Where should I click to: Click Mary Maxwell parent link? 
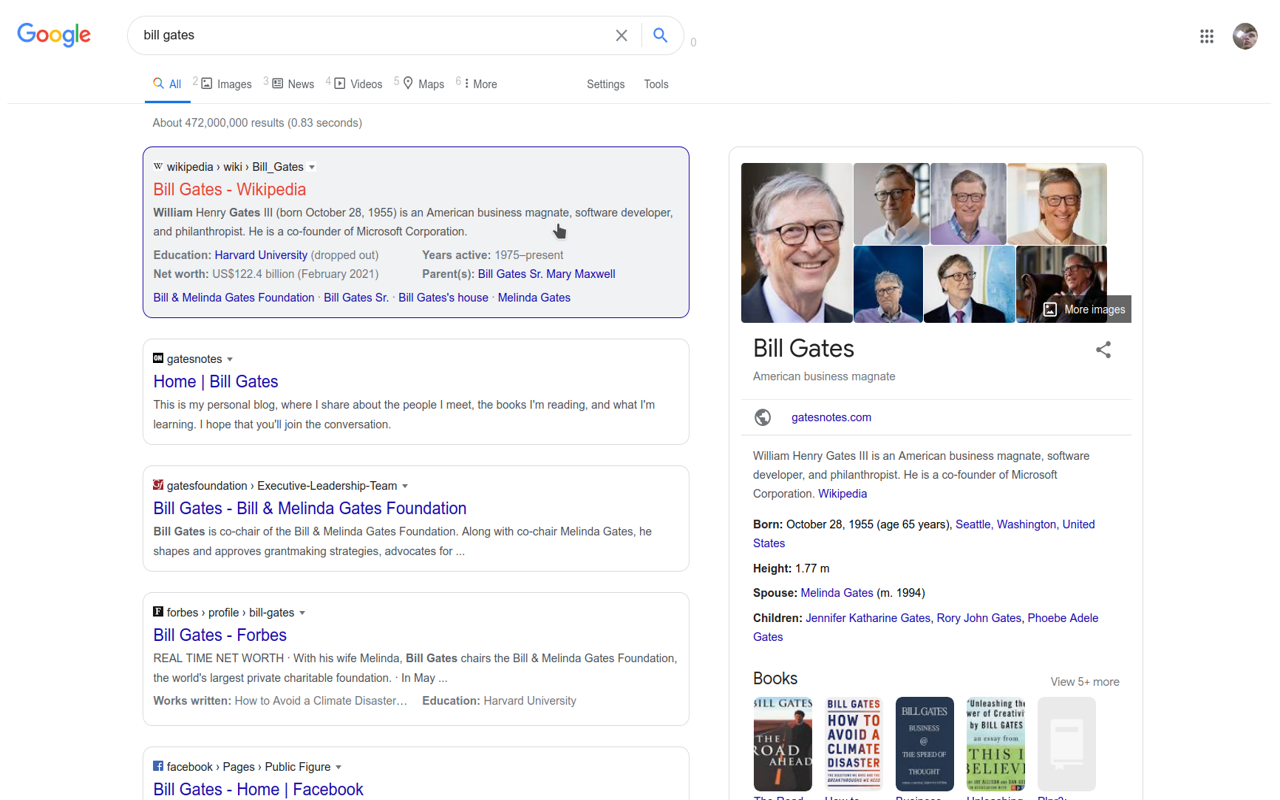[581, 274]
